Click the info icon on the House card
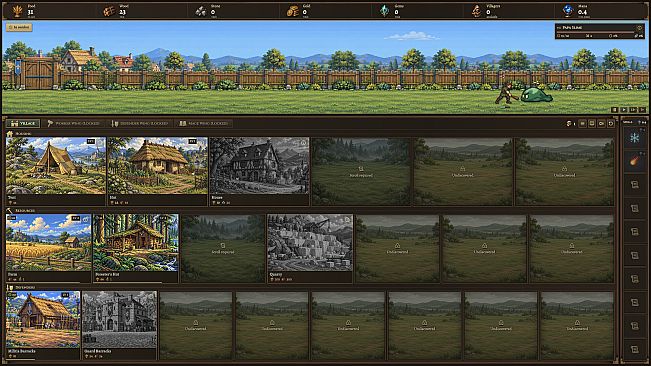 point(303,142)
